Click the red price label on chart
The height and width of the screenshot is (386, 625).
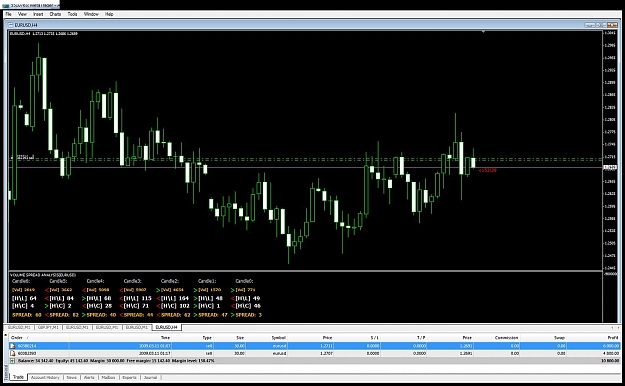[487, 170]
